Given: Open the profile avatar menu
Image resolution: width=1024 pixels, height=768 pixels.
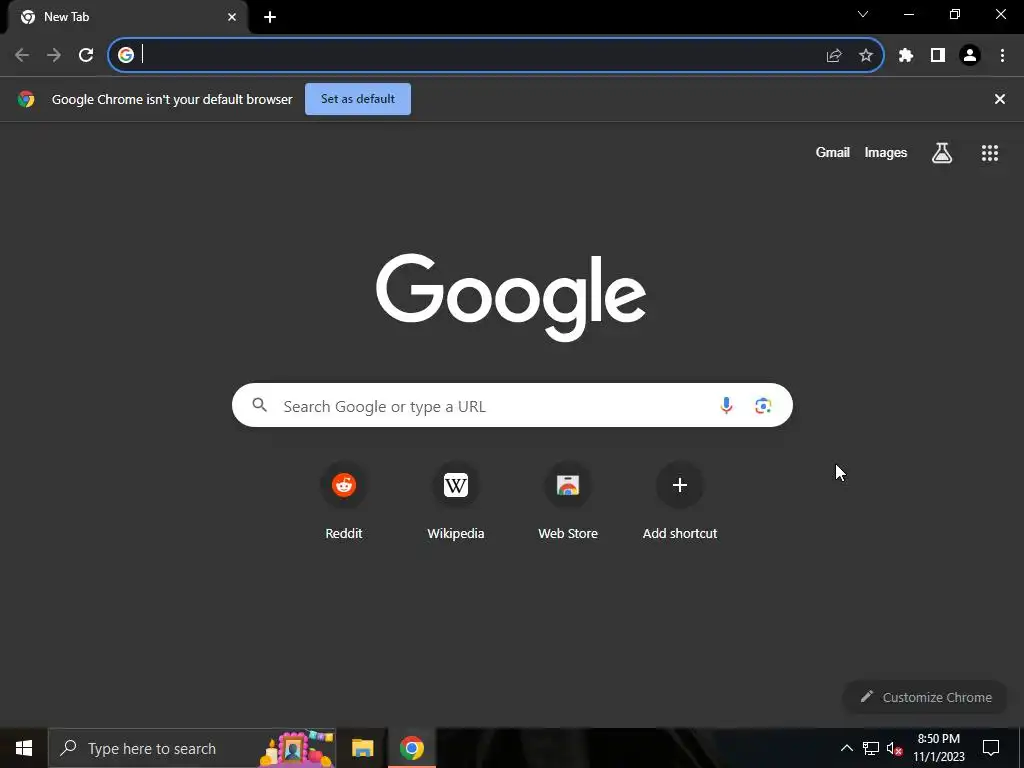Looking at the screenshot, I should [x=970, y=56].
